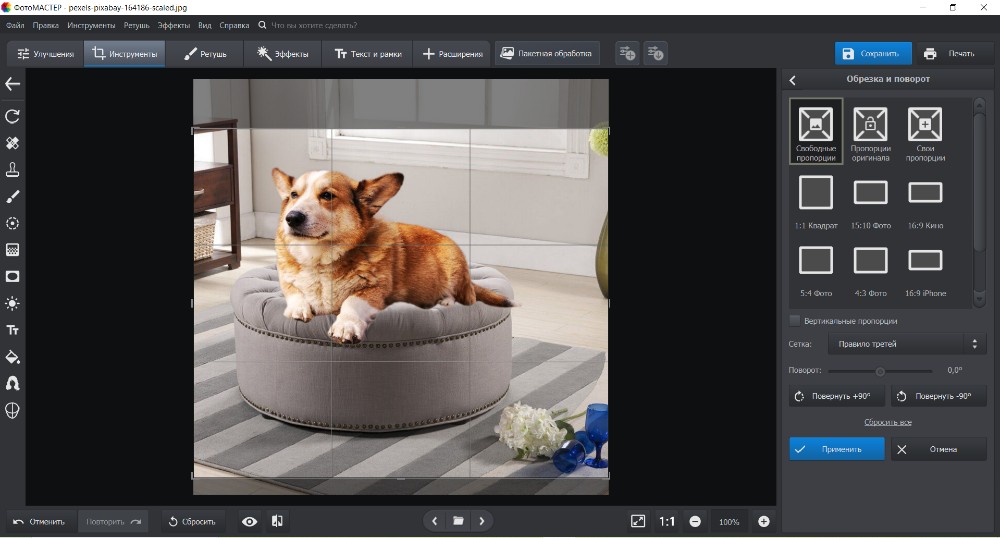Click the healing brush bandage icon
This screenshot has height=538, width=1000.
coord(13,143)
